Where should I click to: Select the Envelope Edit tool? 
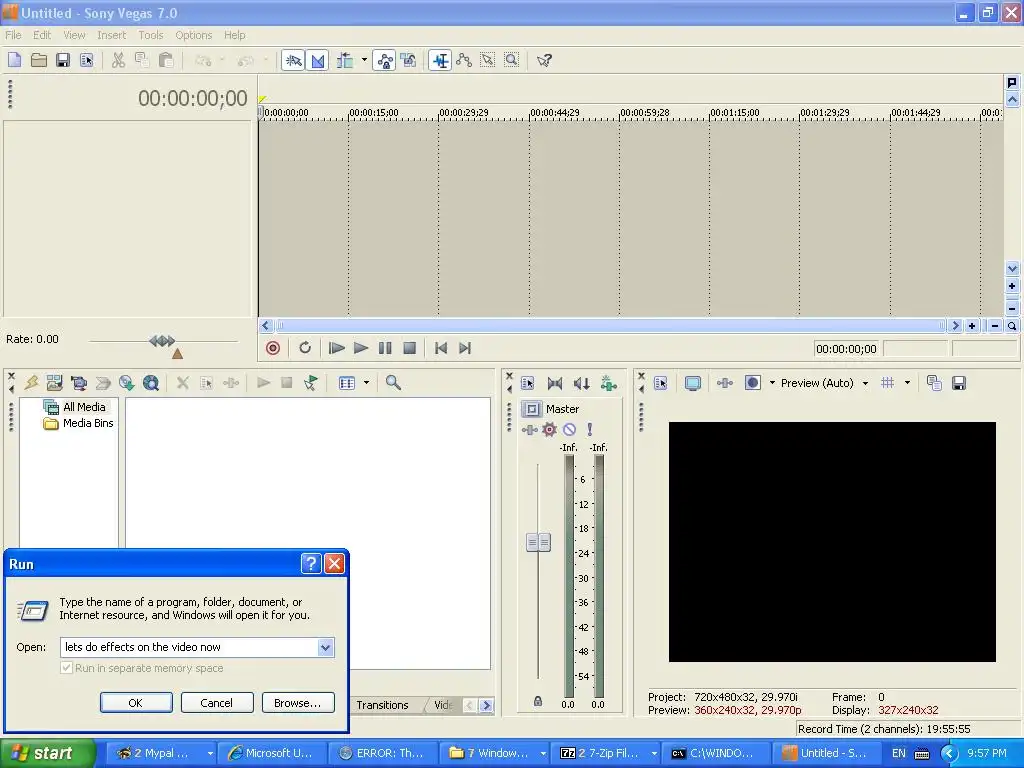tap(464, 61)
